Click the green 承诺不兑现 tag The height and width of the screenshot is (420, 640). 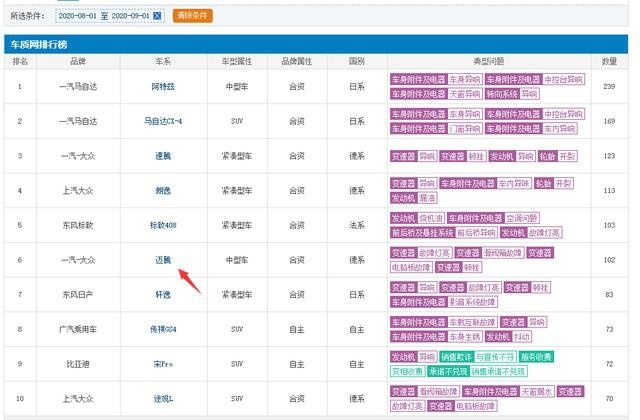point(448,372)
